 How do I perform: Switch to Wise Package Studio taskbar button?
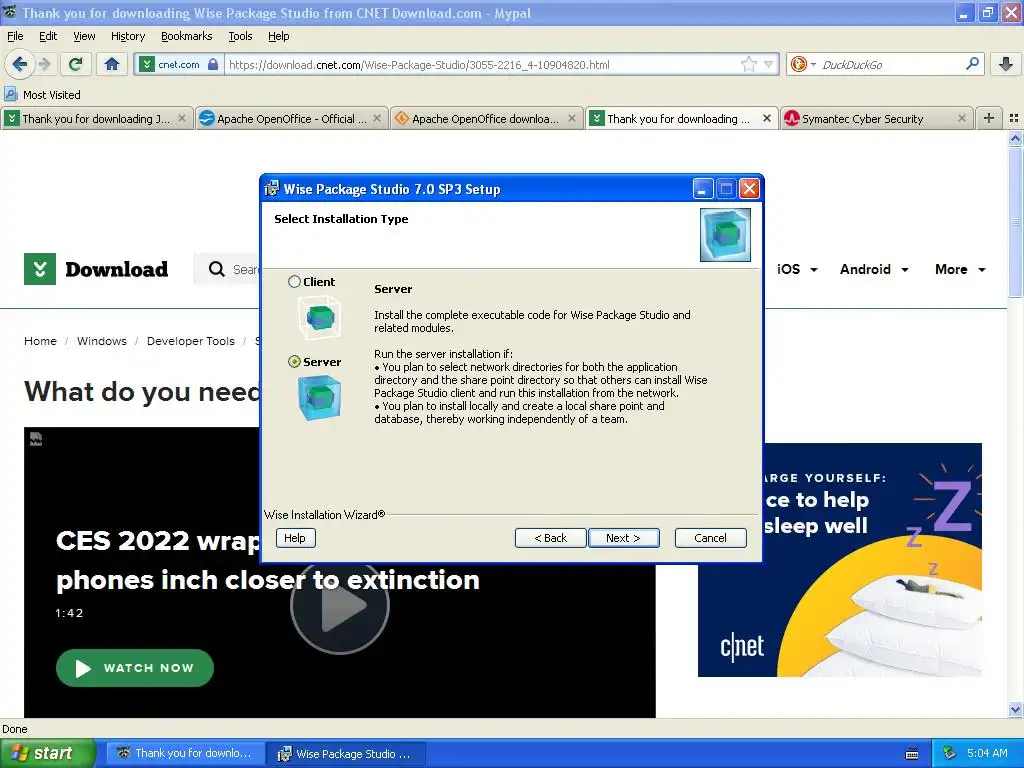pos(346,754)
